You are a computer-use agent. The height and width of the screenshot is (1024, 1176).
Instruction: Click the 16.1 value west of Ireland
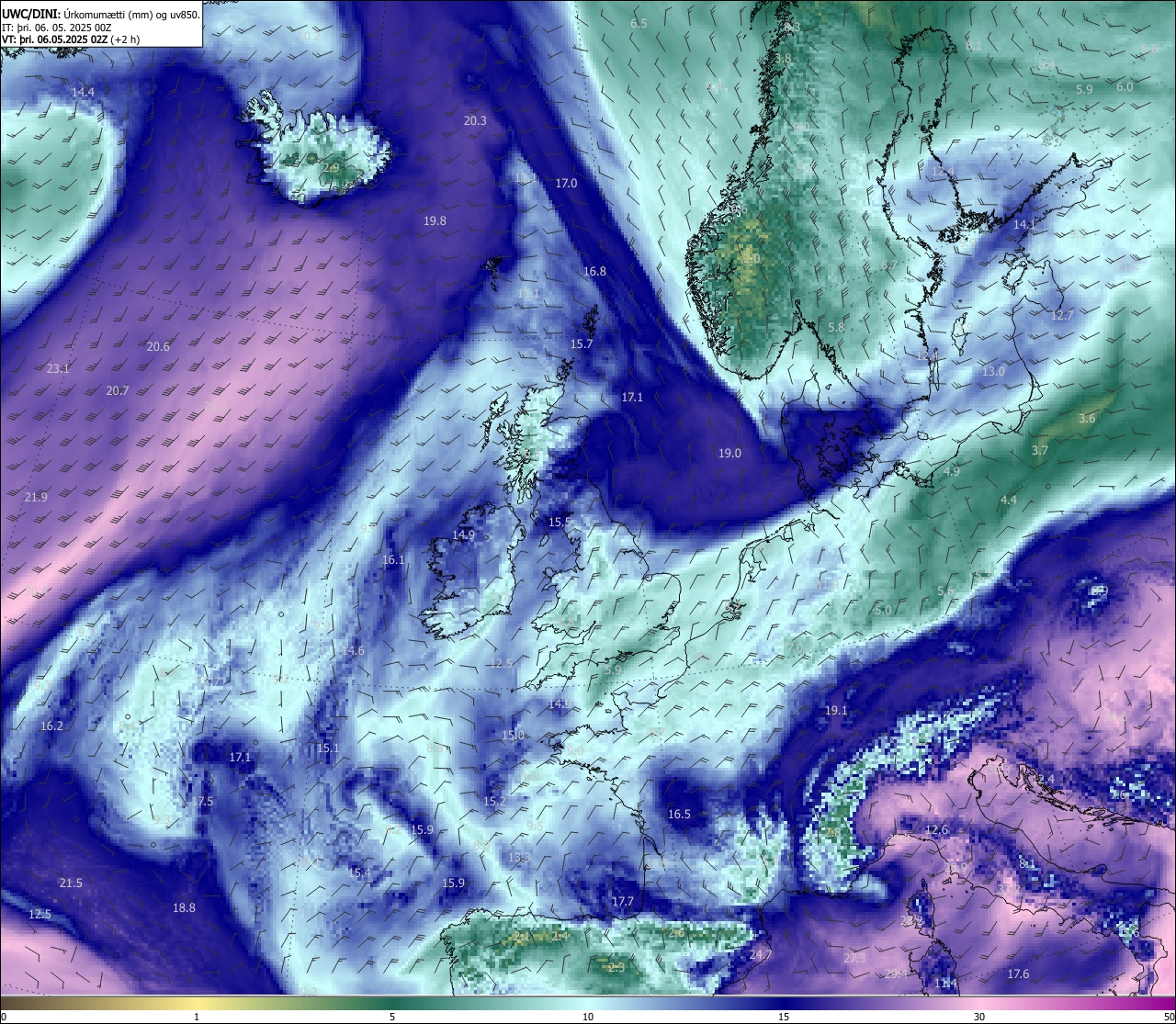coord(393,559)
